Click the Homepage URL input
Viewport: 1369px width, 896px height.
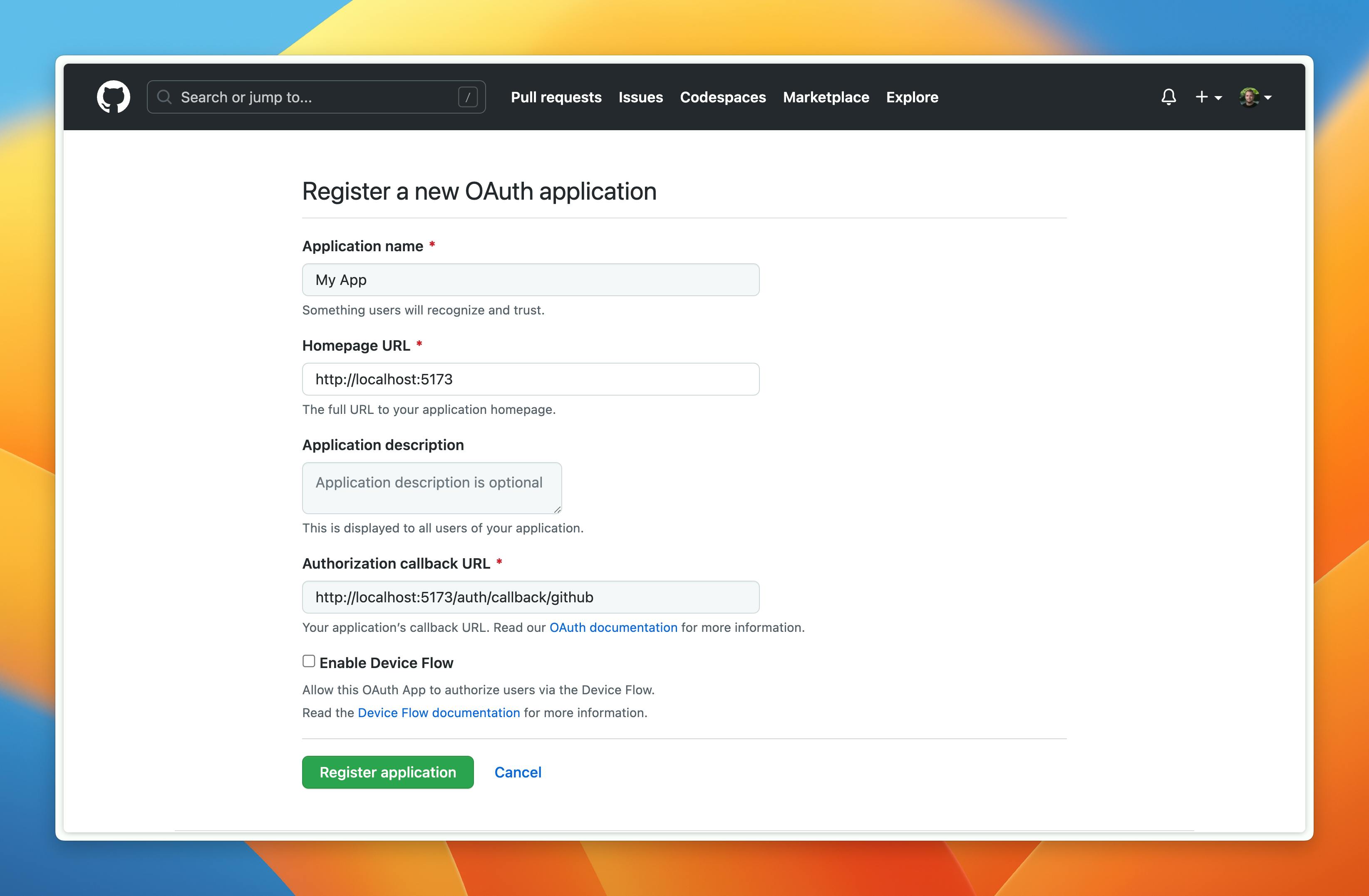[531, 379]
